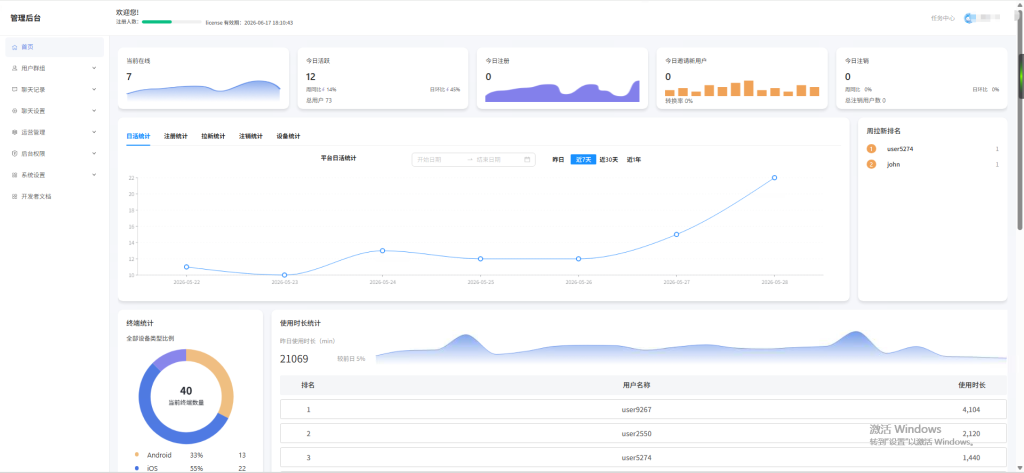Click the 当前在线 blue area mini chart
The width and height of the screenshot is (1024, 473).
coord(203,91)
